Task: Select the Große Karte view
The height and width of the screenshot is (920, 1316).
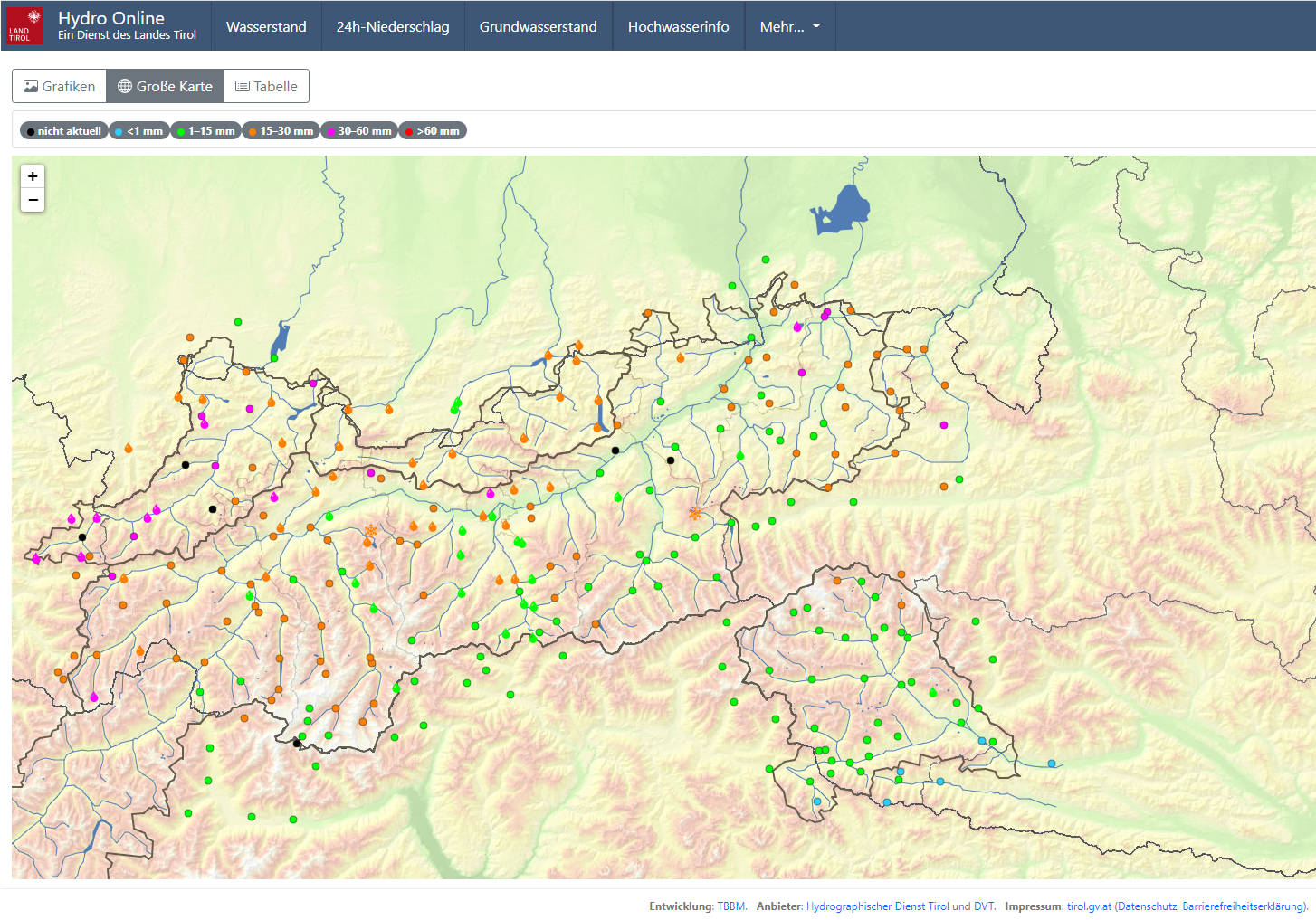Action: 166,86
